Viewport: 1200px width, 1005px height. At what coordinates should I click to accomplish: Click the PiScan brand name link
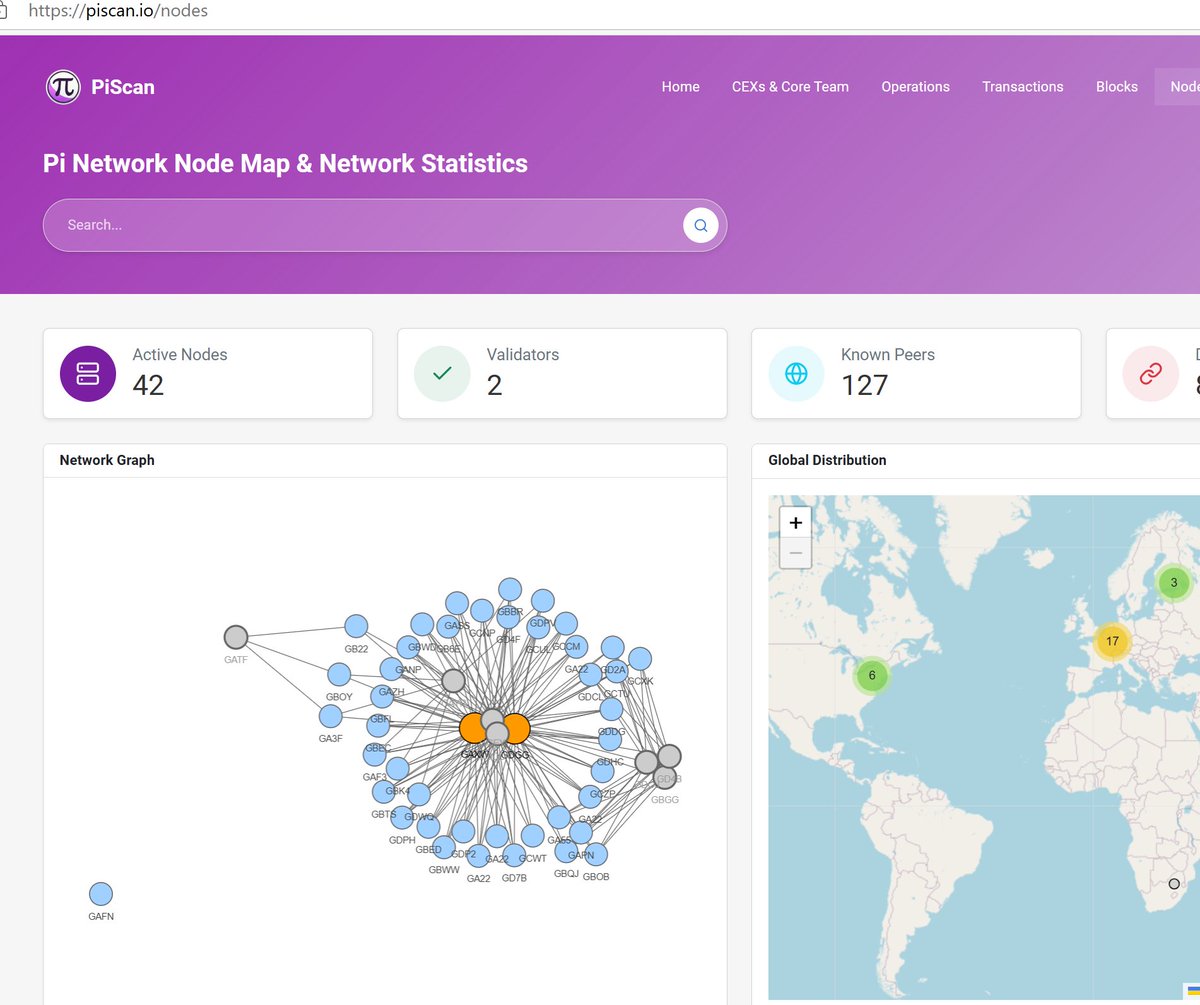click(123, 87)
